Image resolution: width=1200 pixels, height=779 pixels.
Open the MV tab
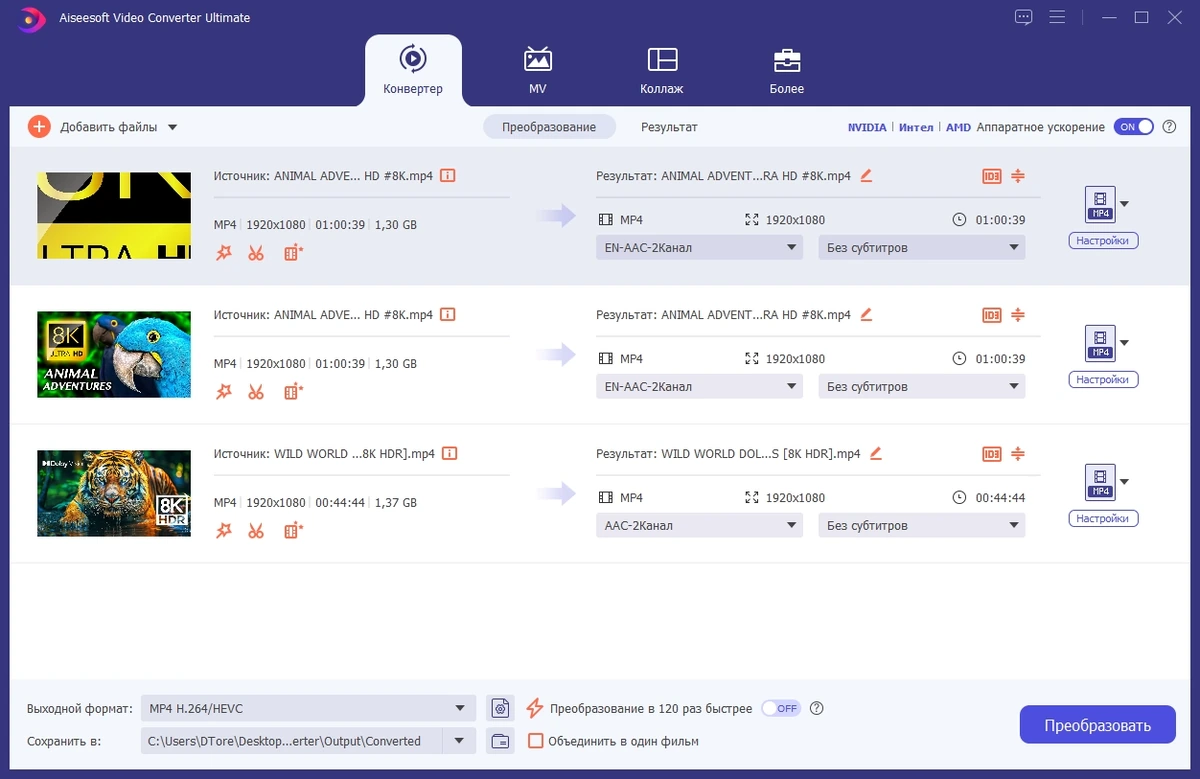(x=538, y=71)
